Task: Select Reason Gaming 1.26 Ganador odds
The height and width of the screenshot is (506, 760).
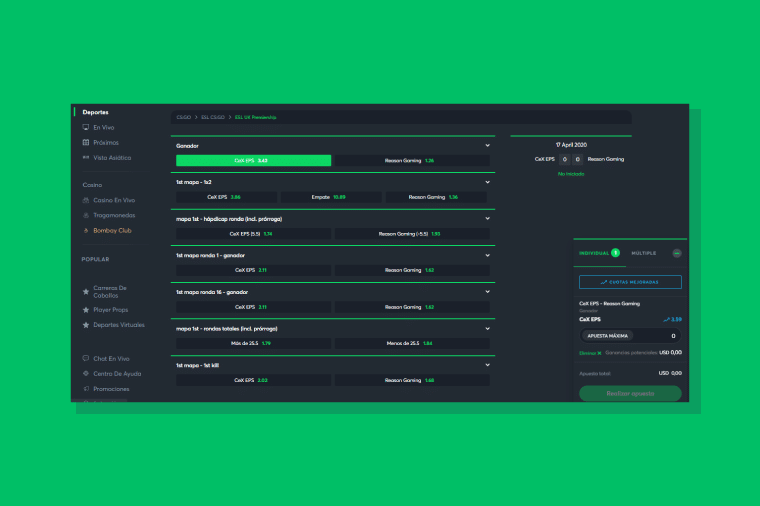Action: coord(412,160)
